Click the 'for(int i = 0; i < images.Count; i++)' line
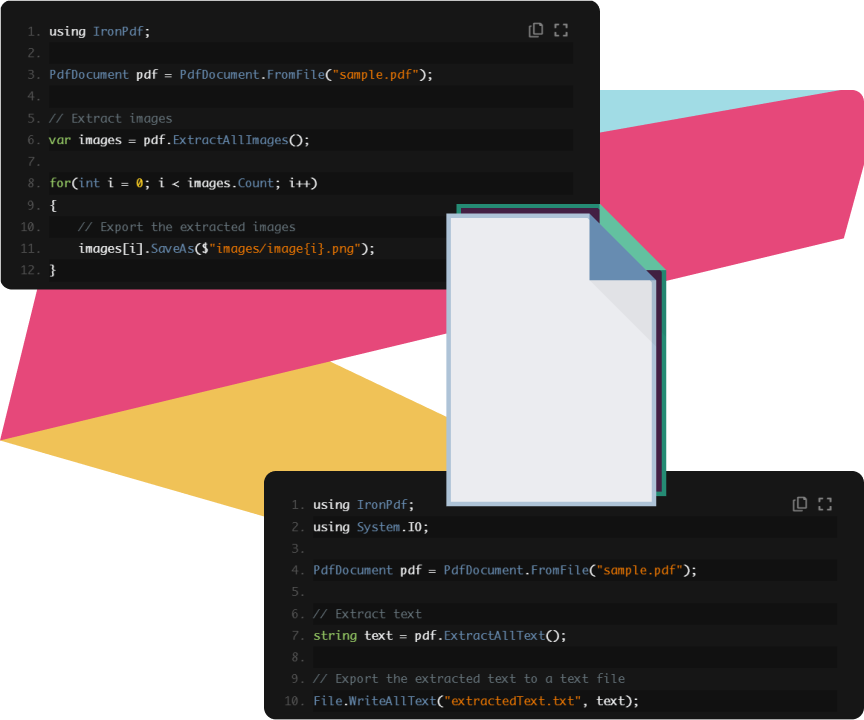The image size is (864, 720). tap(183, 183)
